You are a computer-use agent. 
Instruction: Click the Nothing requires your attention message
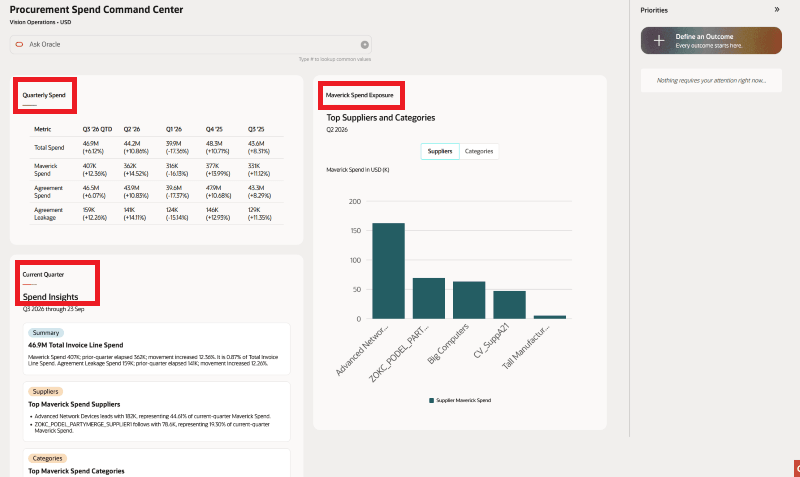pyautogui.click(x=711, y=81)
